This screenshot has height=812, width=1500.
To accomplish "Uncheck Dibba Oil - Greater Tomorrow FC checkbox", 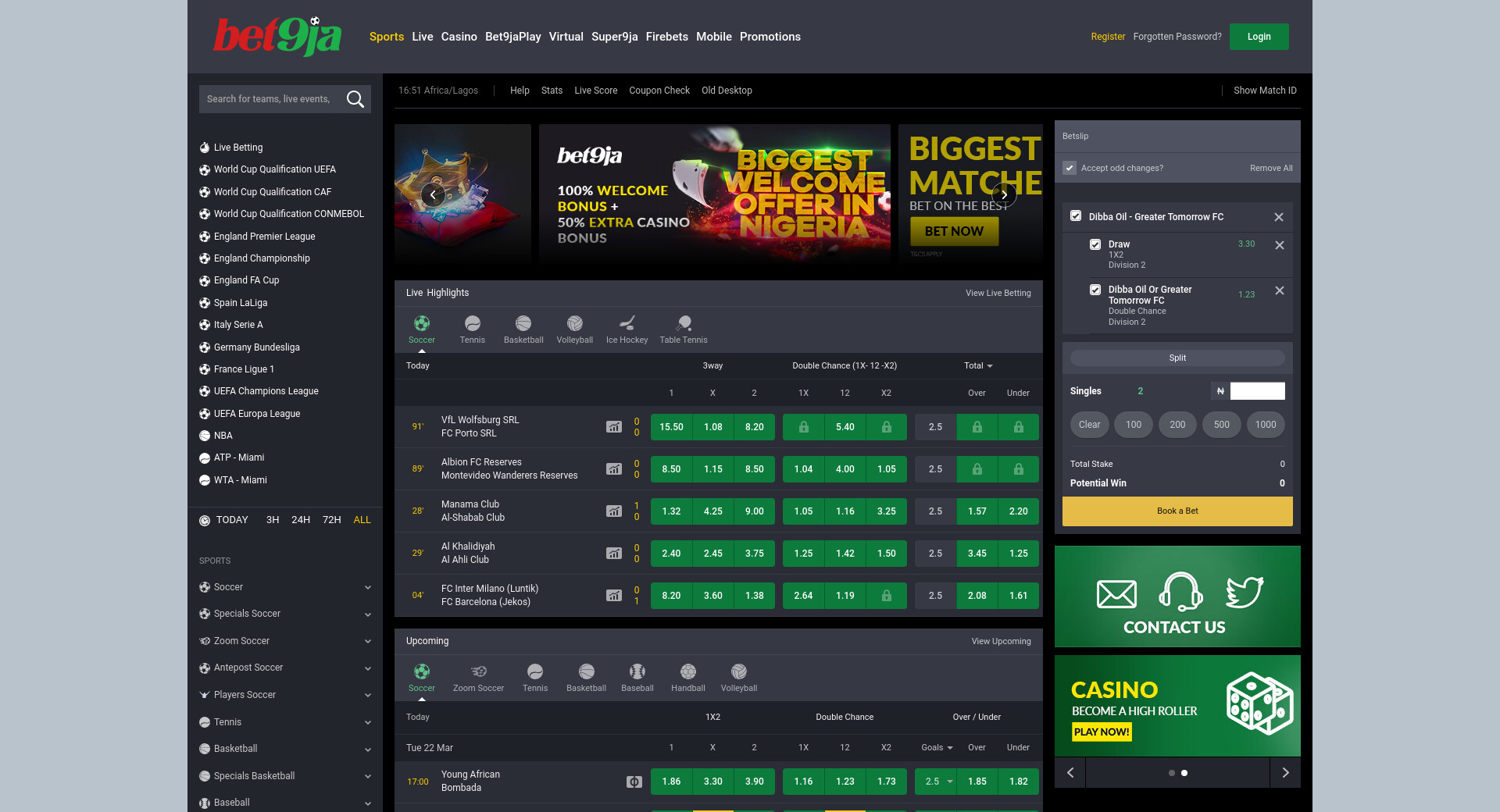I will coord(1076,216).
